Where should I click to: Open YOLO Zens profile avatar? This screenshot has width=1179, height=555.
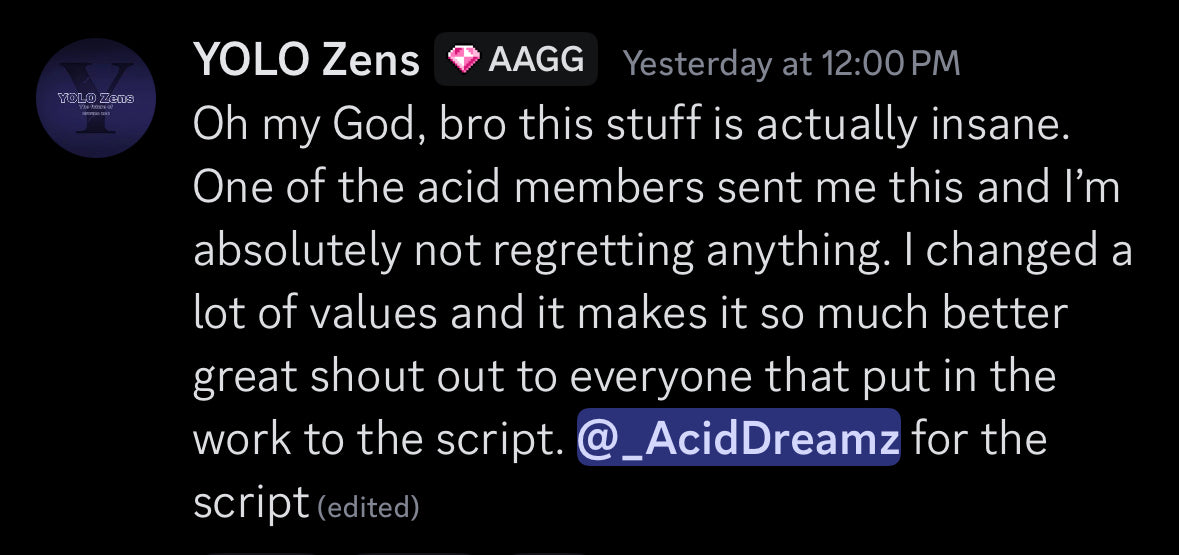(95, 98)
